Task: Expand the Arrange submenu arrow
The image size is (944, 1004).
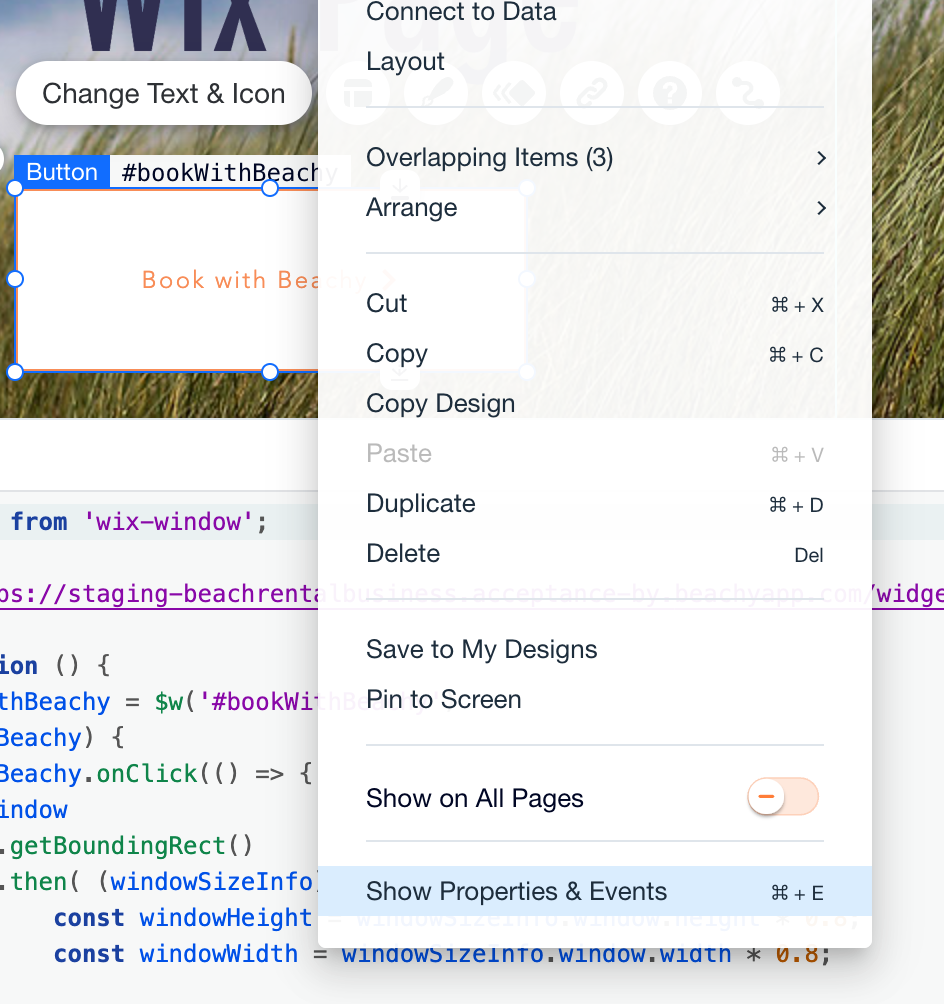Action: coord(821,207)
